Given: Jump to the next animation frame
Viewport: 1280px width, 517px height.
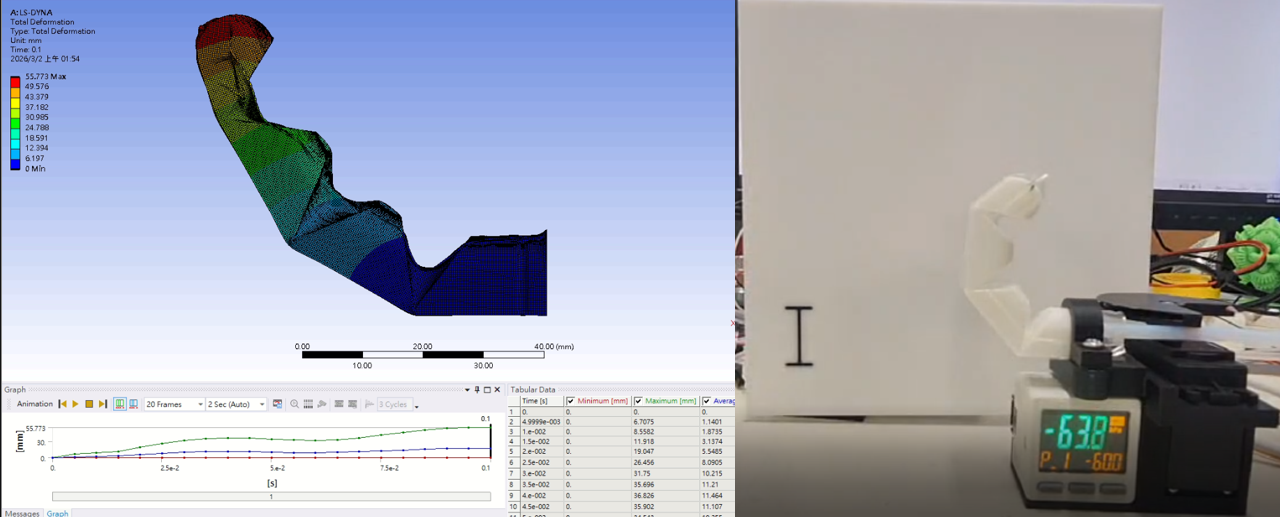Looking at the screenshot, I should 103,404.
